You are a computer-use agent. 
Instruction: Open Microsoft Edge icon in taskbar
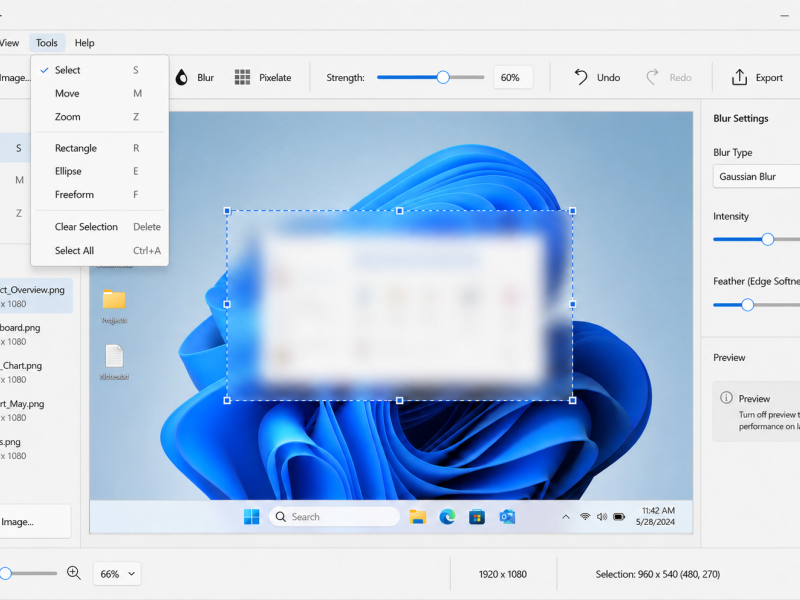coord(447,517)
